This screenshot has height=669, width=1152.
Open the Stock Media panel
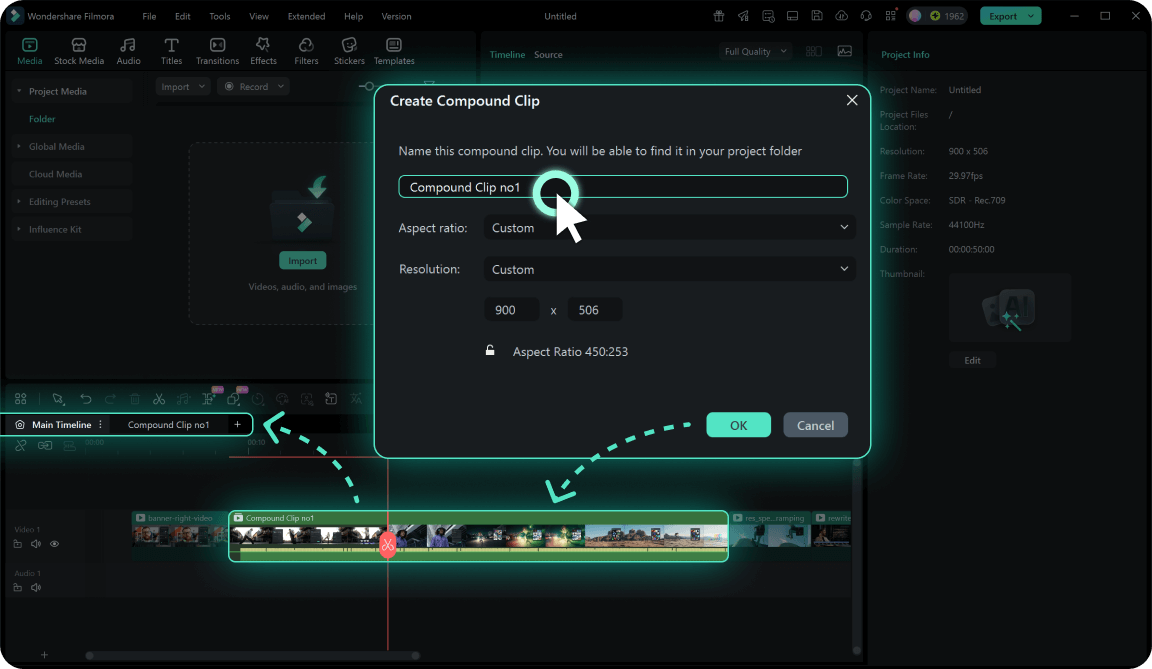[79, 51]
